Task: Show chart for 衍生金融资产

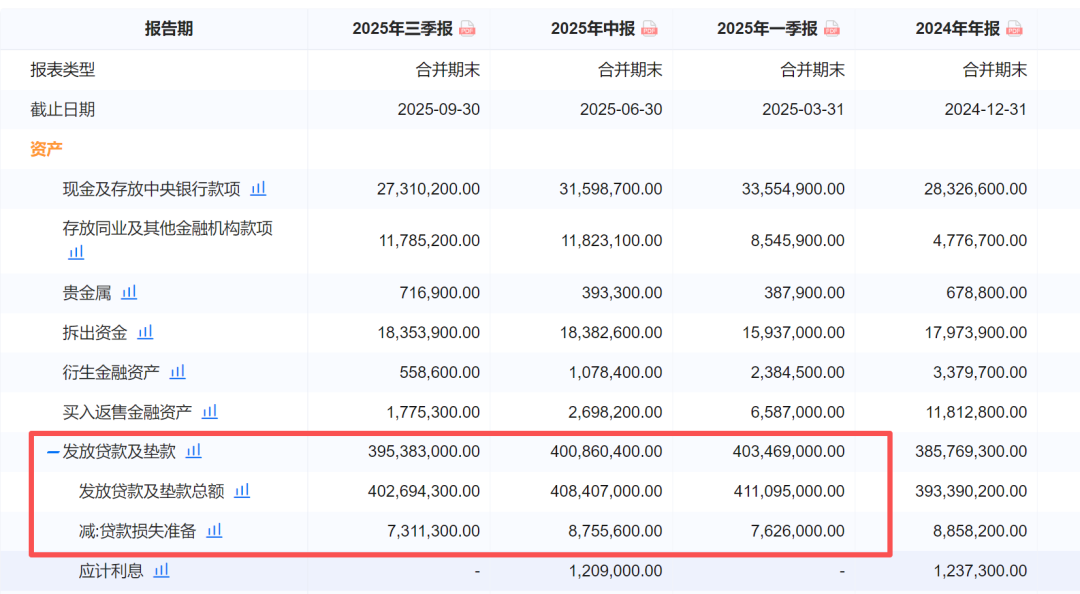Action: (177, 371)
